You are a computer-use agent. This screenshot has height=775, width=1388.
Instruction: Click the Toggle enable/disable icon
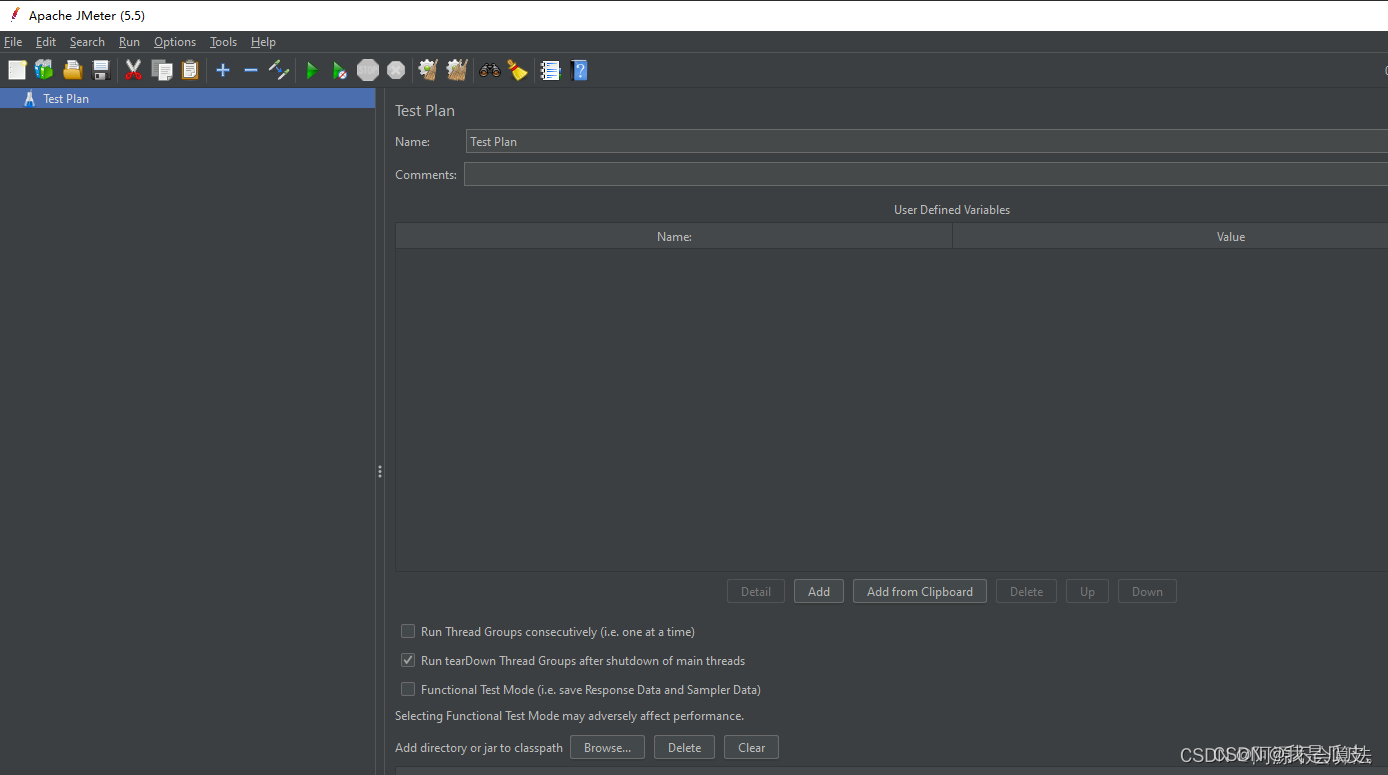pyautogui.click(x=279, y=70)
